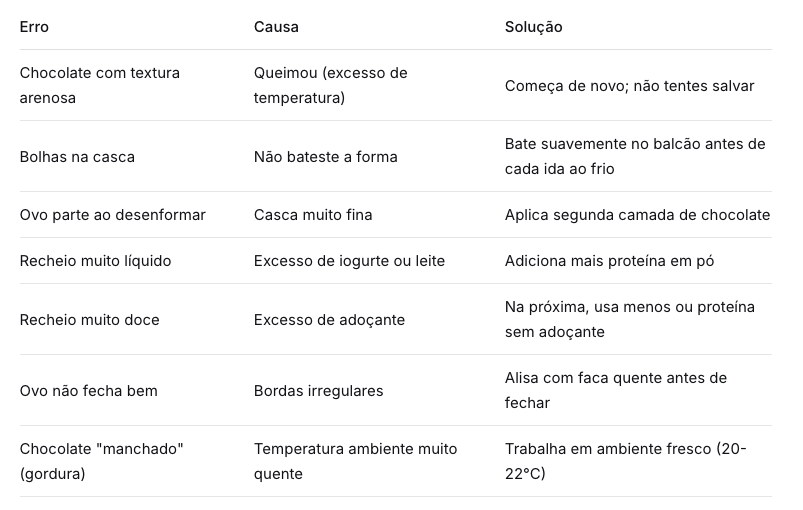803x510 pixels.
Task: Select "Começa de novo; não tentes salvar" text
Action: [629, 86]
